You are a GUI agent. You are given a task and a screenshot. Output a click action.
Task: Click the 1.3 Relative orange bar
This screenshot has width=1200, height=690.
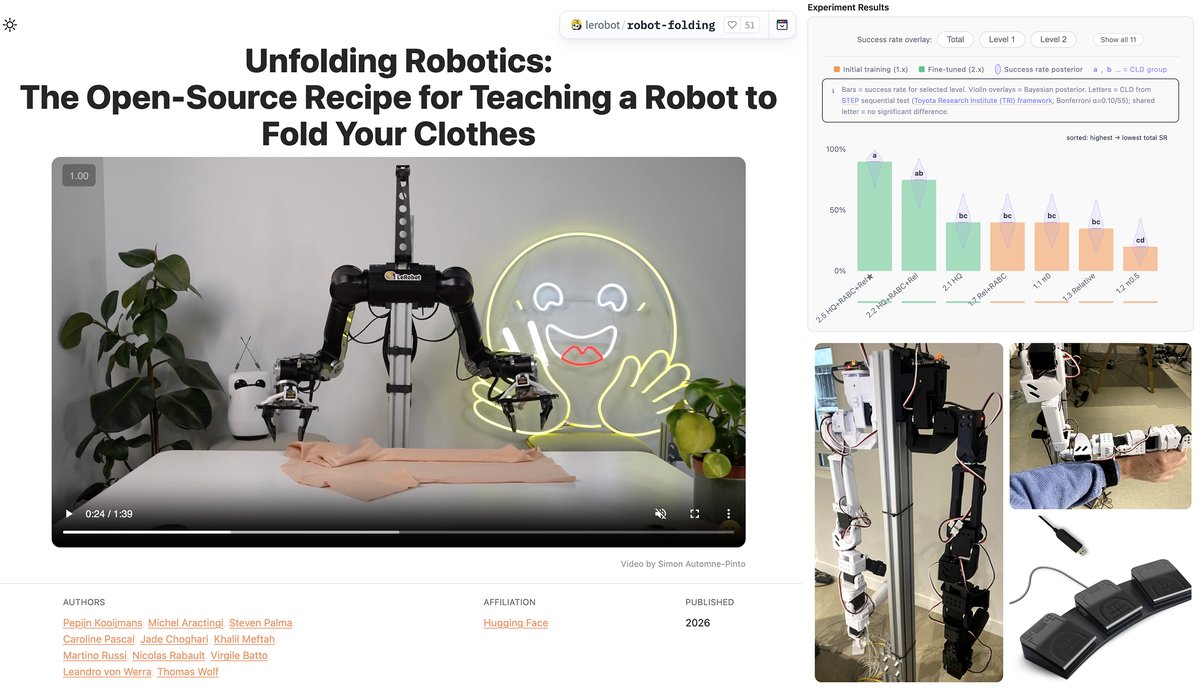pyautogui.click(x=1096, y=250)
